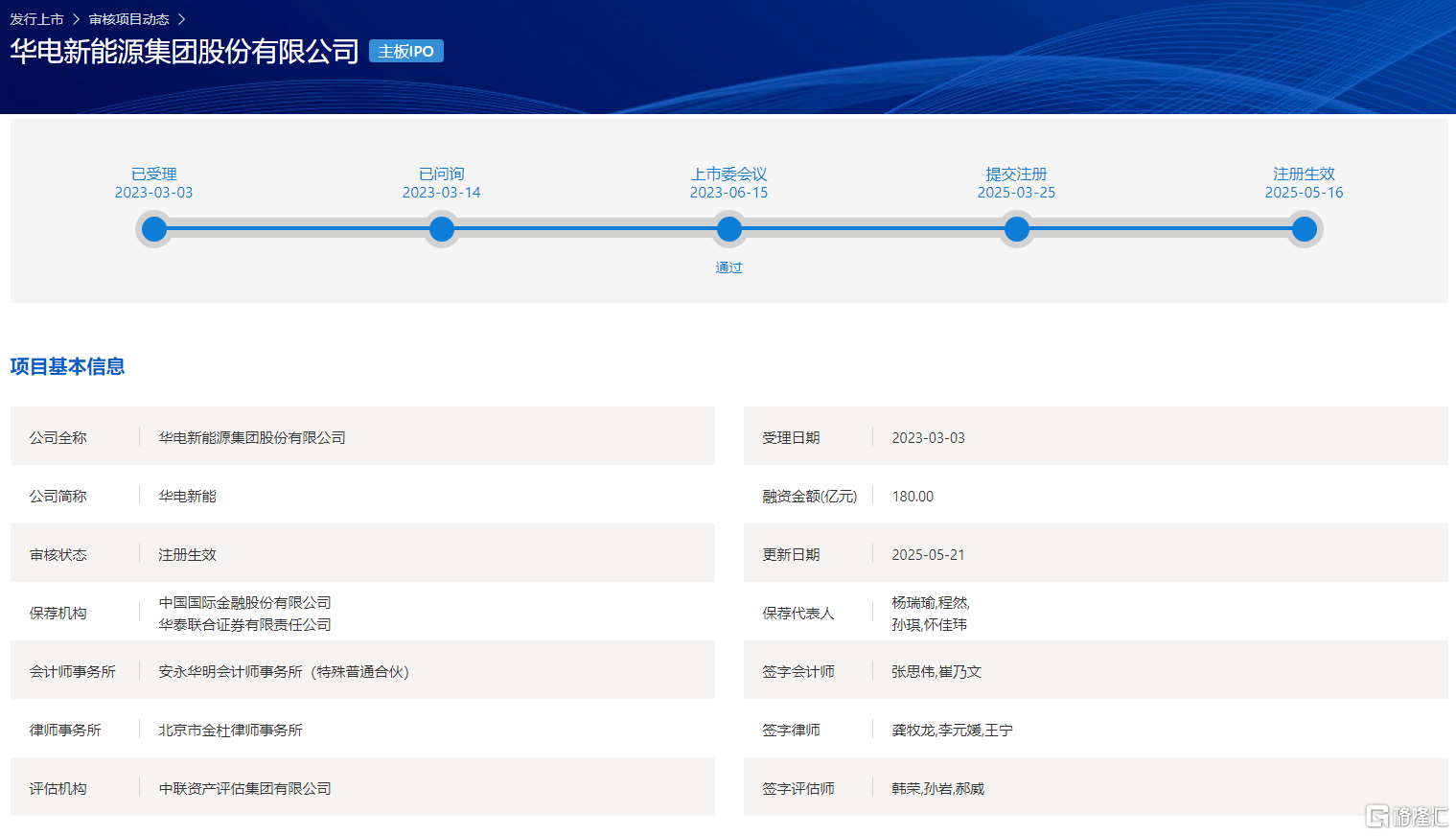The height and width of the screenshot is (836, 1456).
Task: Click sponsor 华泰联合证券有限责任公司
Action: point(245,624)
